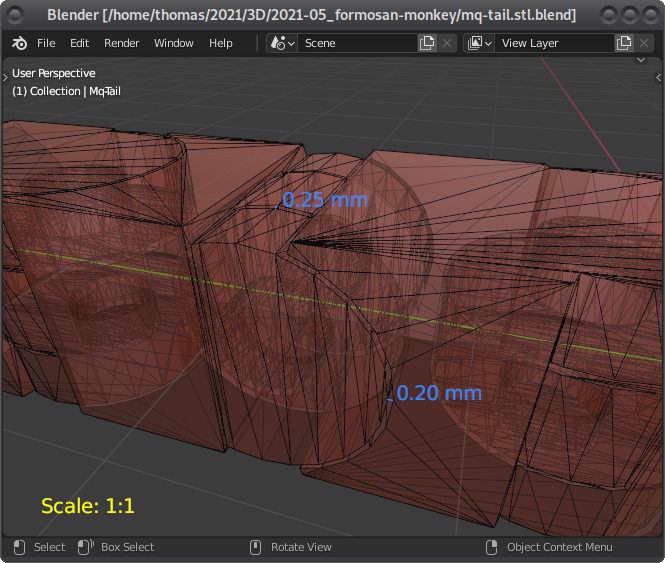This screenshot has height=563, width=665.
Task: Click the 0.20 mm measurement label
Action: click(x=439, y=393)
